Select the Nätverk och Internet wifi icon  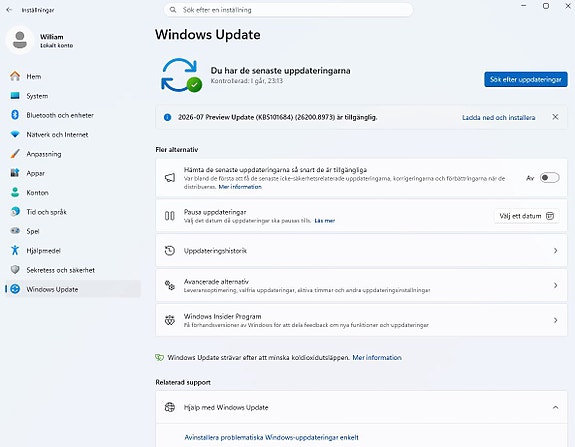(15, 134)
